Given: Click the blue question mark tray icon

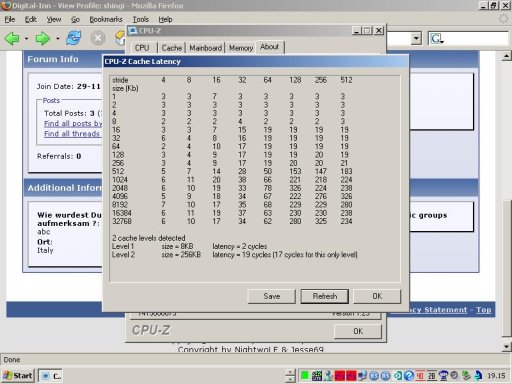Looking at the screenshot, I should [x=409, y=376].
